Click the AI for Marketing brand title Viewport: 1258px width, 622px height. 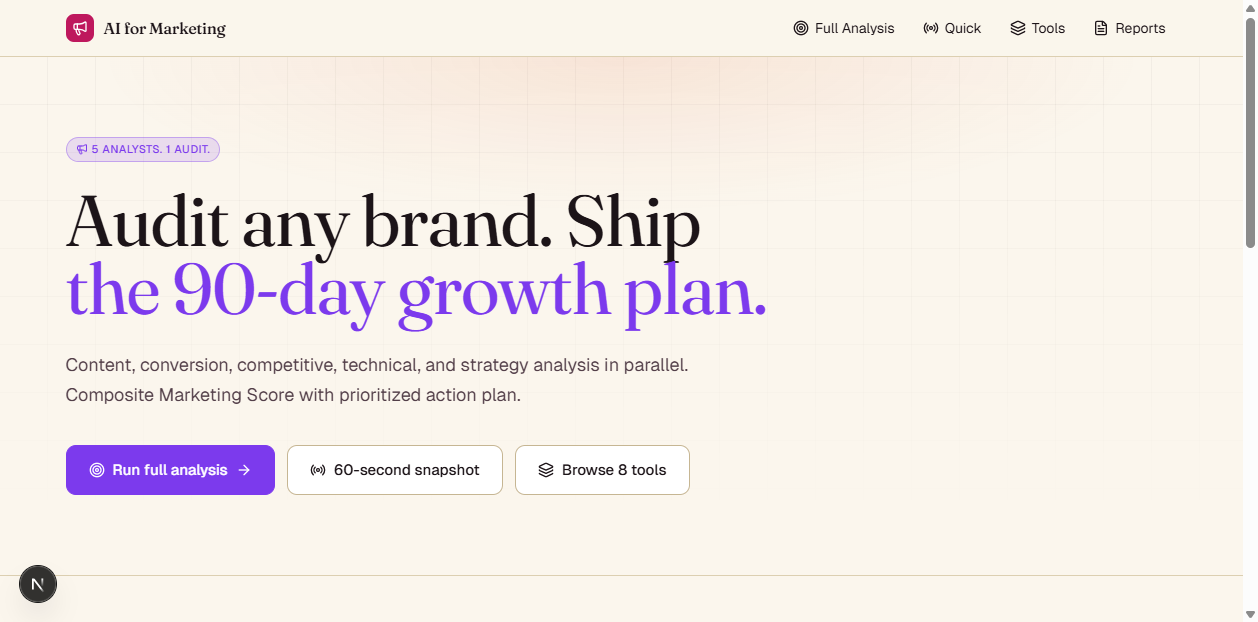pos(165,29)
